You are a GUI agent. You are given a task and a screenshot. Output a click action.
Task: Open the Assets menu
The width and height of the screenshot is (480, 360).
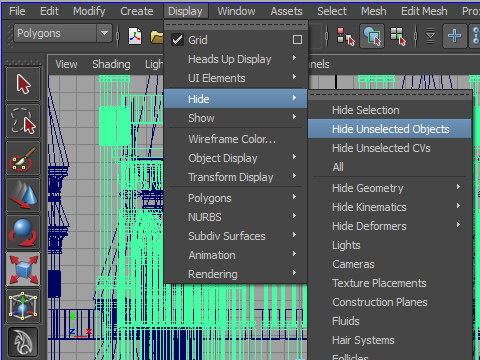[286, 11]
